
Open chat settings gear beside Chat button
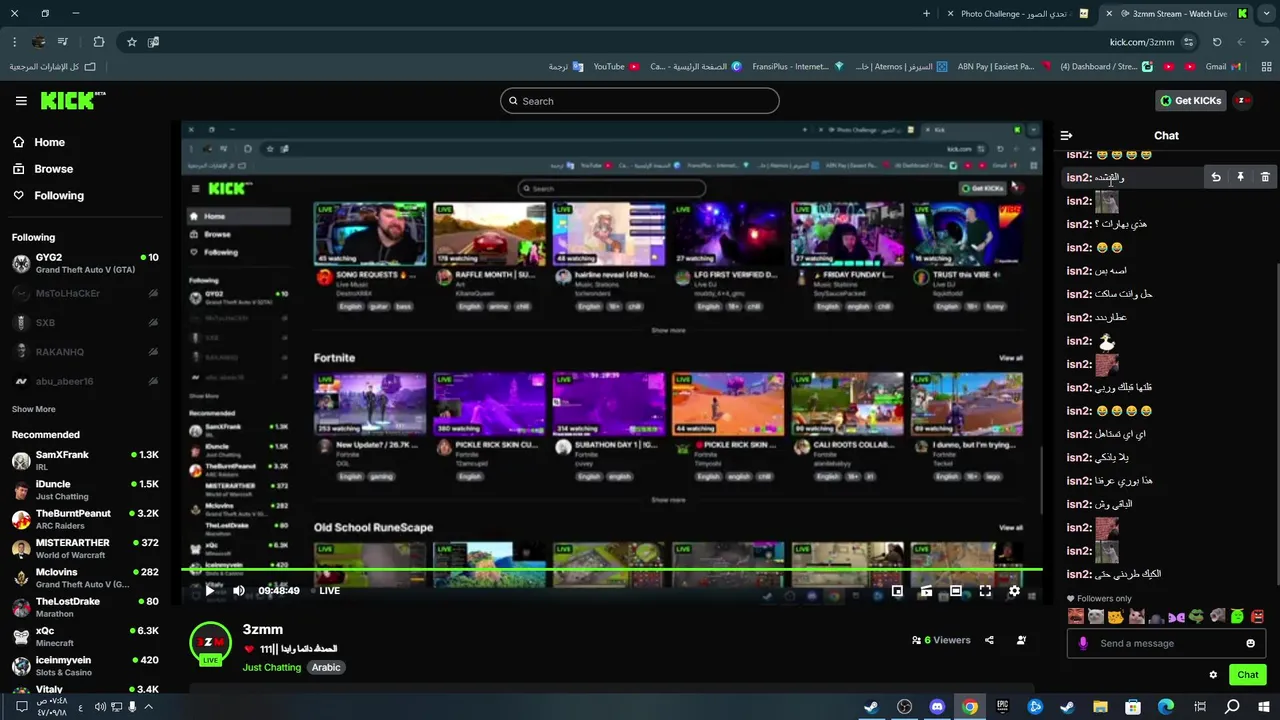tap(1213, 675)
